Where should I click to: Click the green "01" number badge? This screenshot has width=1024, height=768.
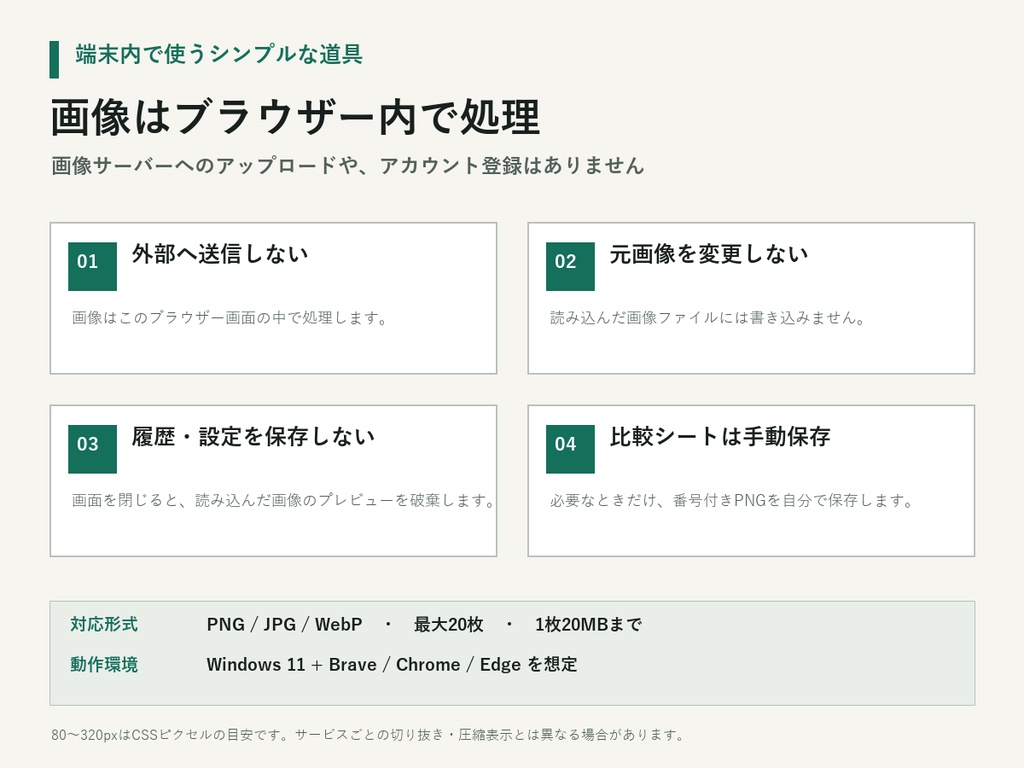[93, 266]
